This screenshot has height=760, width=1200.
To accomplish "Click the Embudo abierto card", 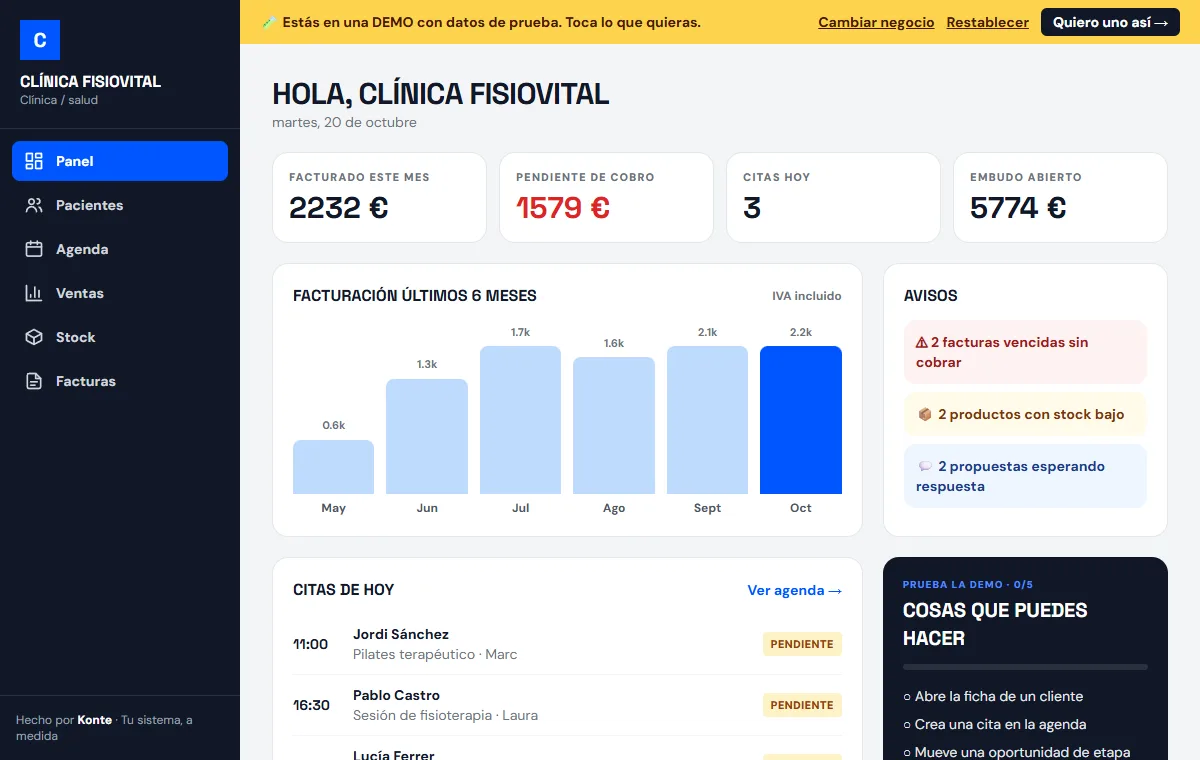I will coord(1060,197).
